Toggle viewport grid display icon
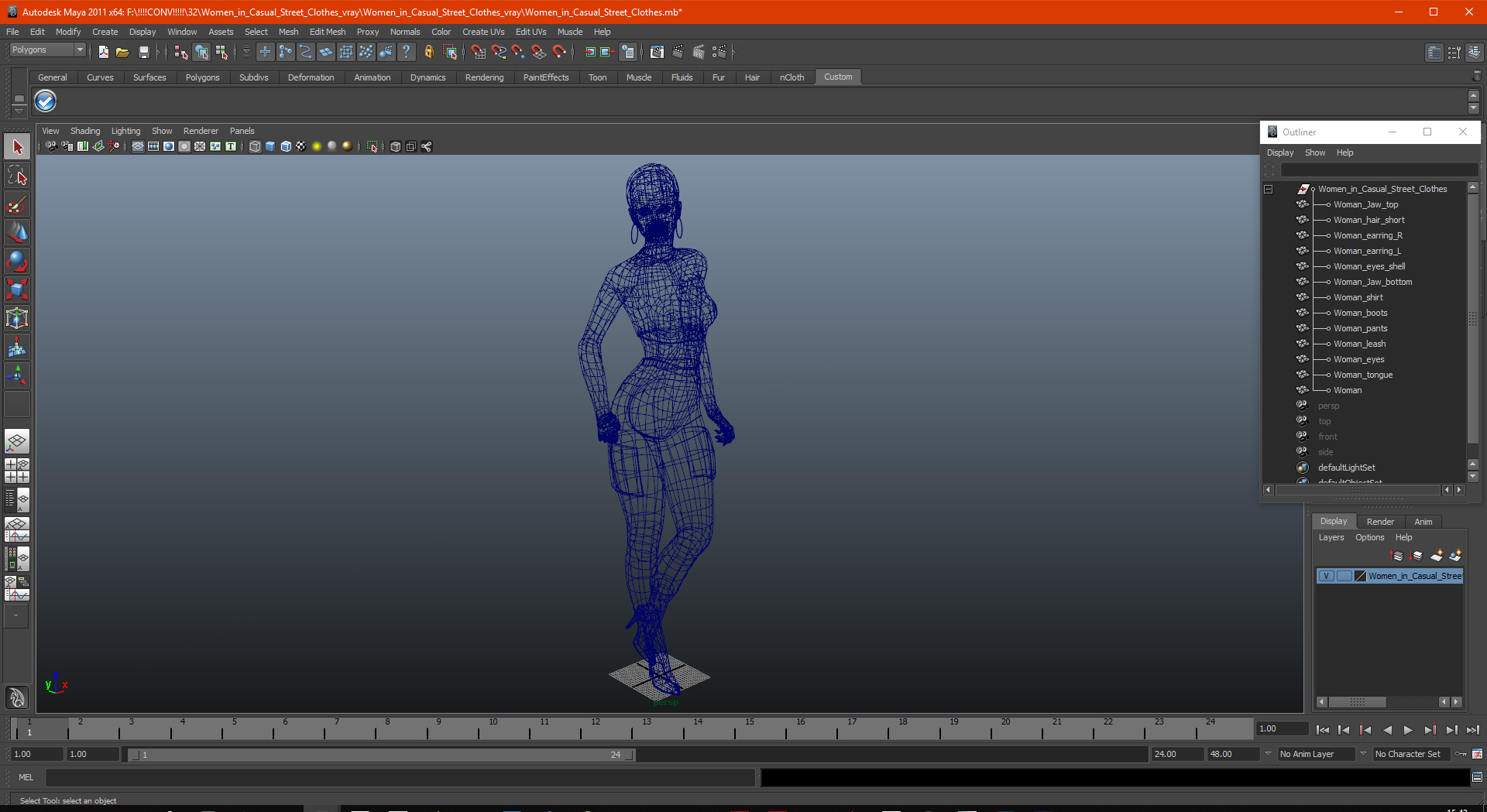This screenshot has height=812, width=1487. pyautogui.click(x=137, y=146)
